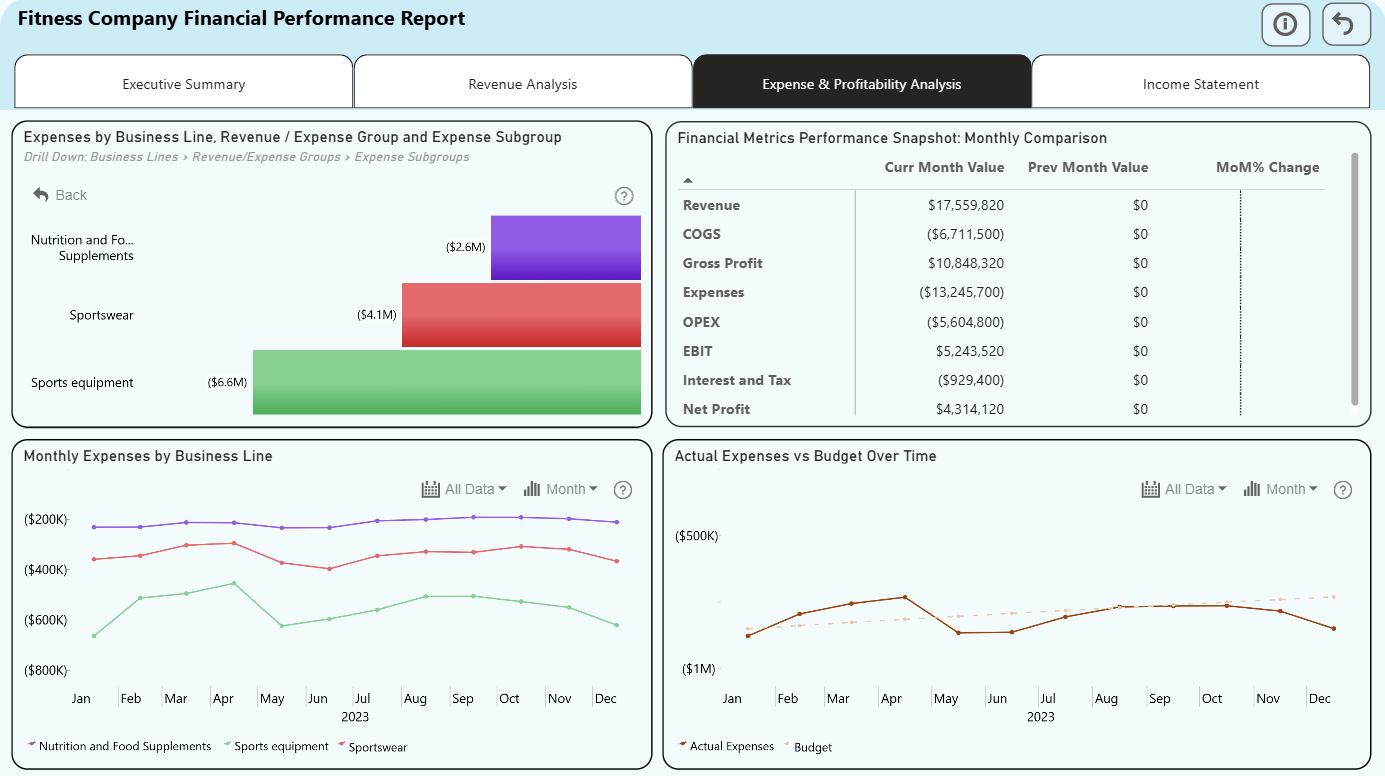Click the $5,243,520 EBIT value
This screenshot has height=776, width=1385.
[970, 351]
